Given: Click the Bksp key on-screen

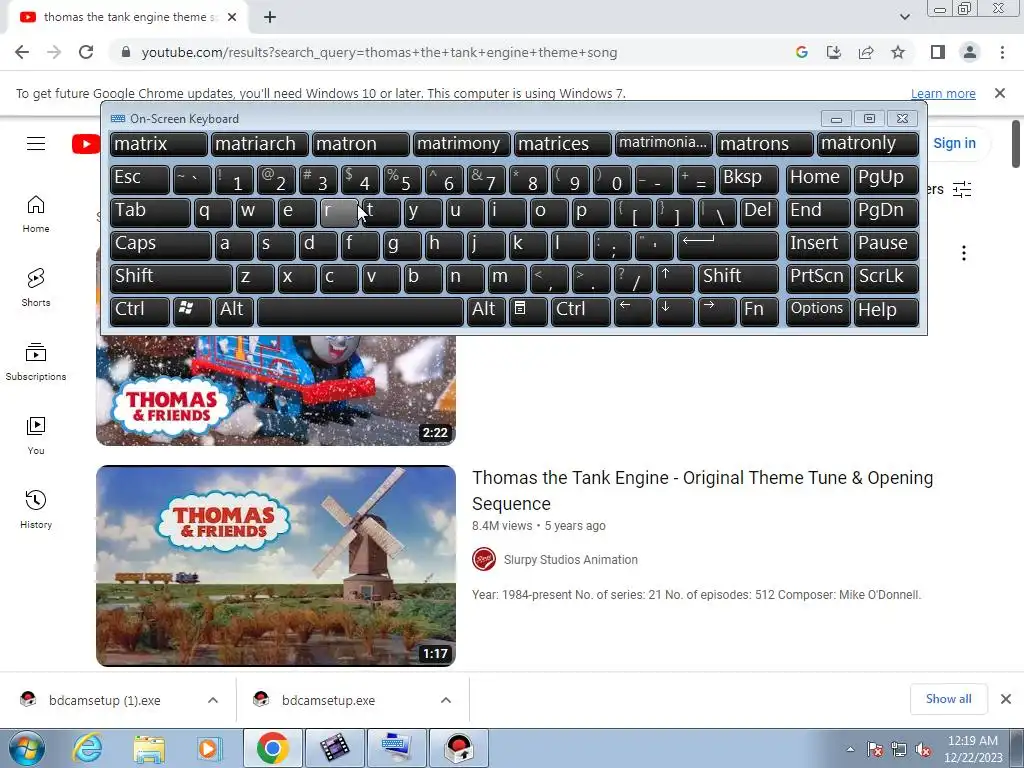Looking at the screenshot, I should click(x=748, y=179).
